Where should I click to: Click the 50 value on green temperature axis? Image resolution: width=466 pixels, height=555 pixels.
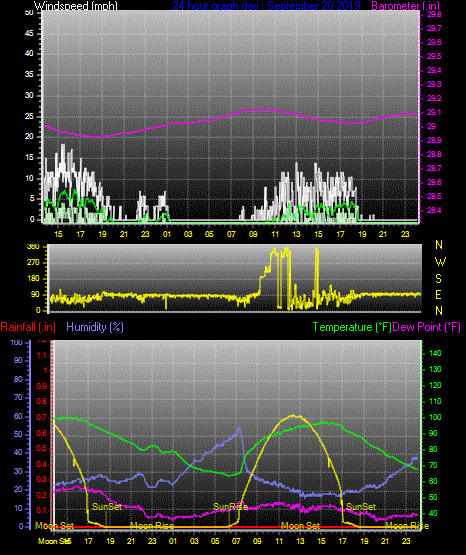point(433,497)
